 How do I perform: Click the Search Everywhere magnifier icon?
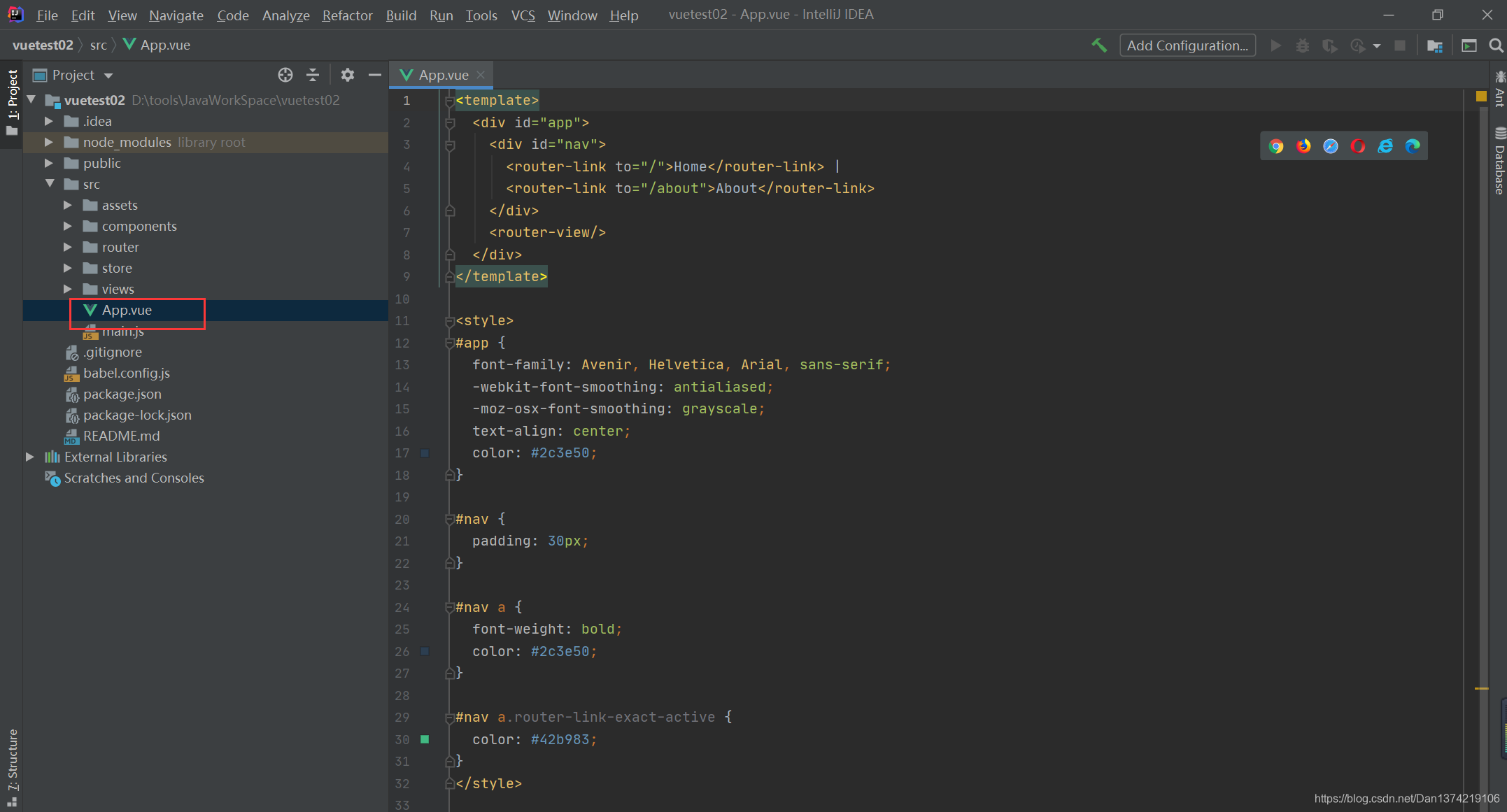pos(1496,45)
